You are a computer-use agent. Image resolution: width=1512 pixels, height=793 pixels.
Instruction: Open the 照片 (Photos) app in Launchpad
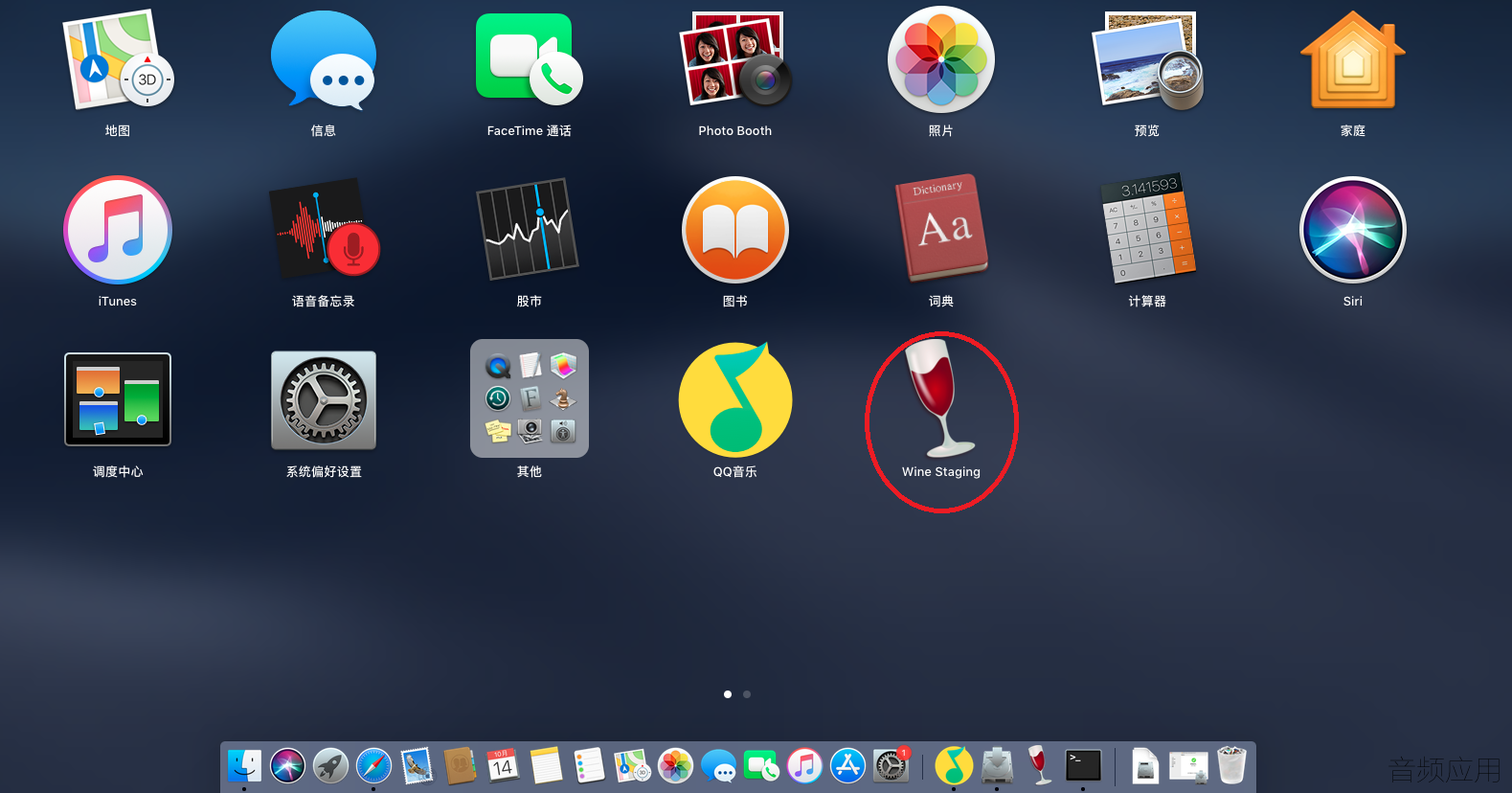pyautogui.click(x=941, y=59)
